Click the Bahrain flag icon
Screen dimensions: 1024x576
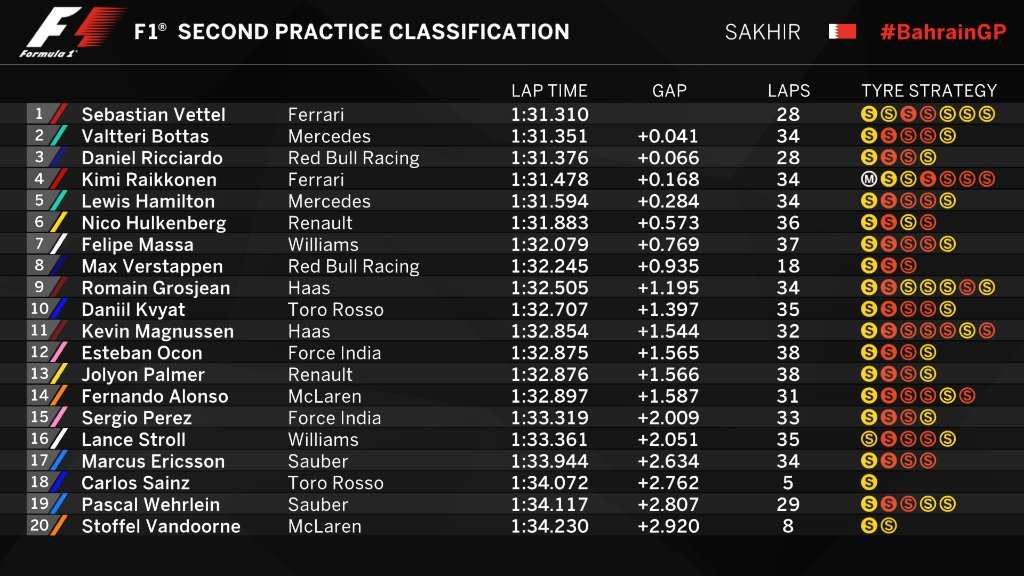click(x=842, y=32)
